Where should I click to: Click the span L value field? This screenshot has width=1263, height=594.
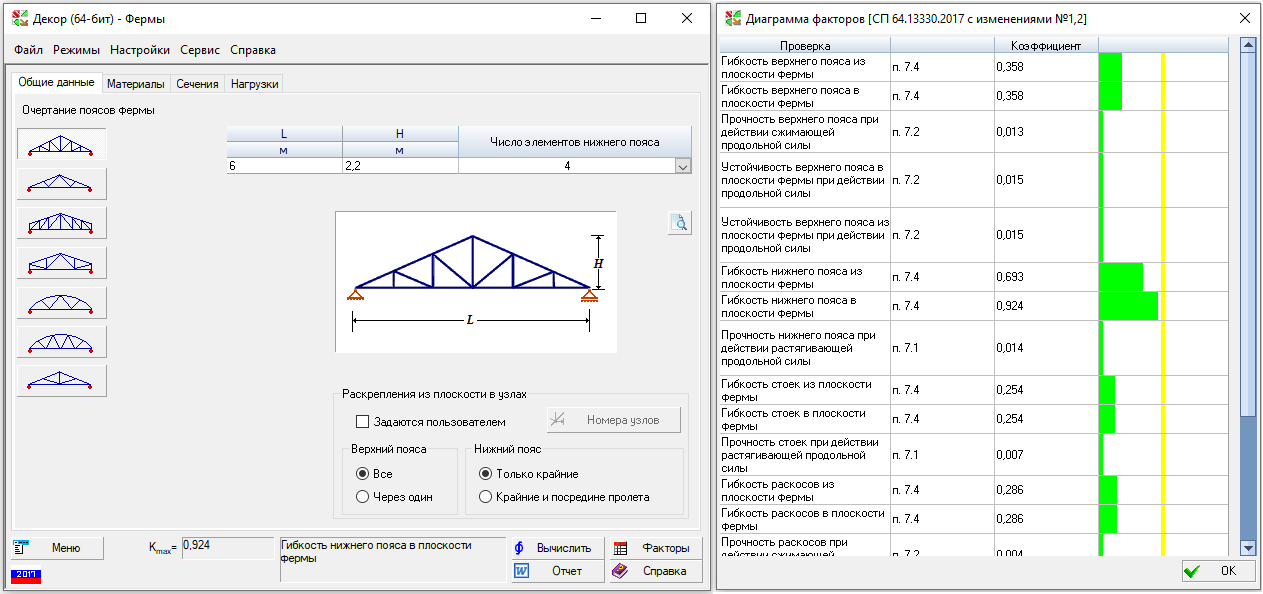(x=284, y=167)
